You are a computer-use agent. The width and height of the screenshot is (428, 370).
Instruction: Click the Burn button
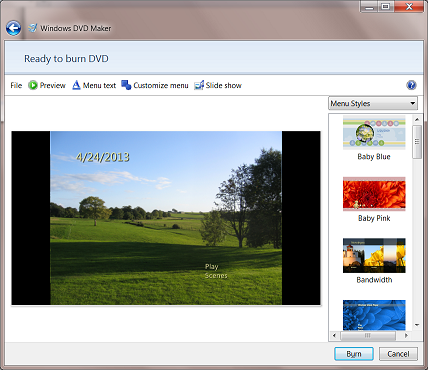pos(354,354)
